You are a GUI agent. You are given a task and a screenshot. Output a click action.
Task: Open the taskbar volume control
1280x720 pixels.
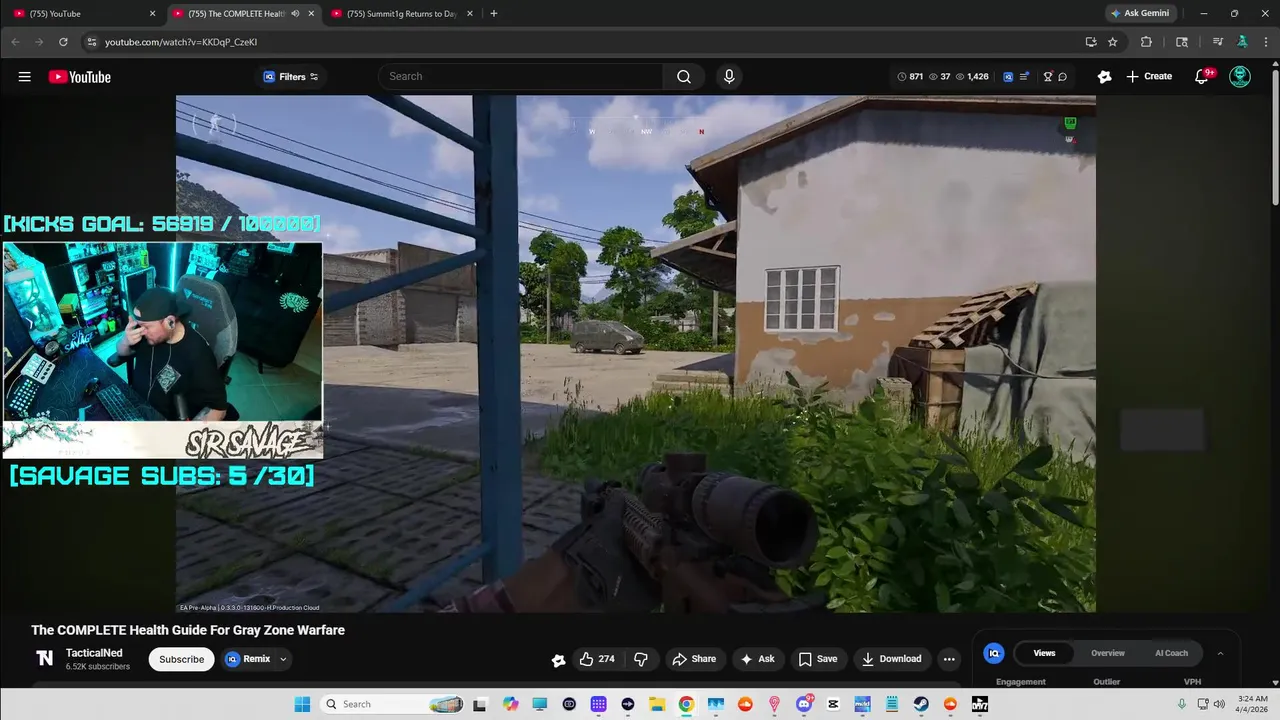pyautogui.click(x=1218, y=704)
